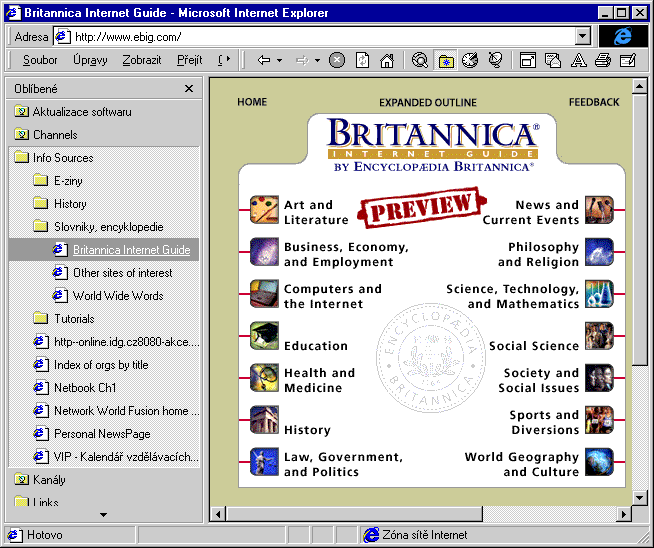
Task: Click the Law, Government, and Politics icon
Action: tap(264, 462)
